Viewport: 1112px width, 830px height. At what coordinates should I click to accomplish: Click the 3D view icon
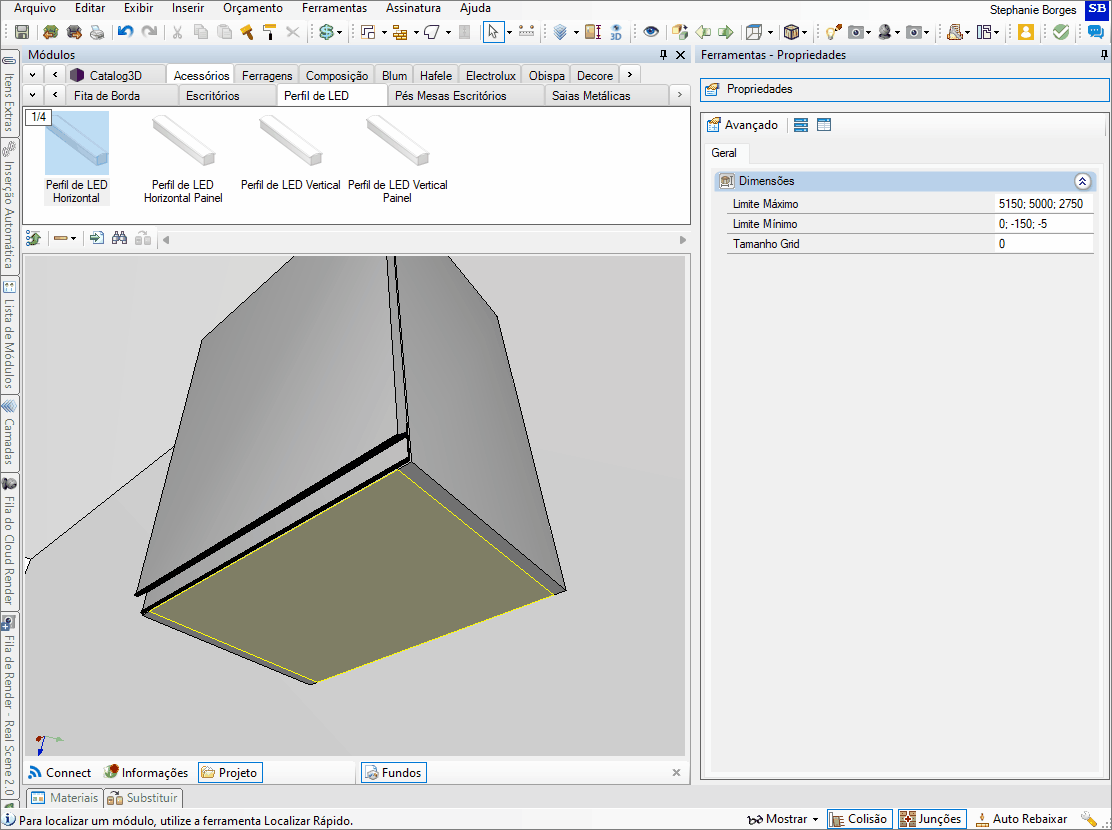[x=615, y=32]
